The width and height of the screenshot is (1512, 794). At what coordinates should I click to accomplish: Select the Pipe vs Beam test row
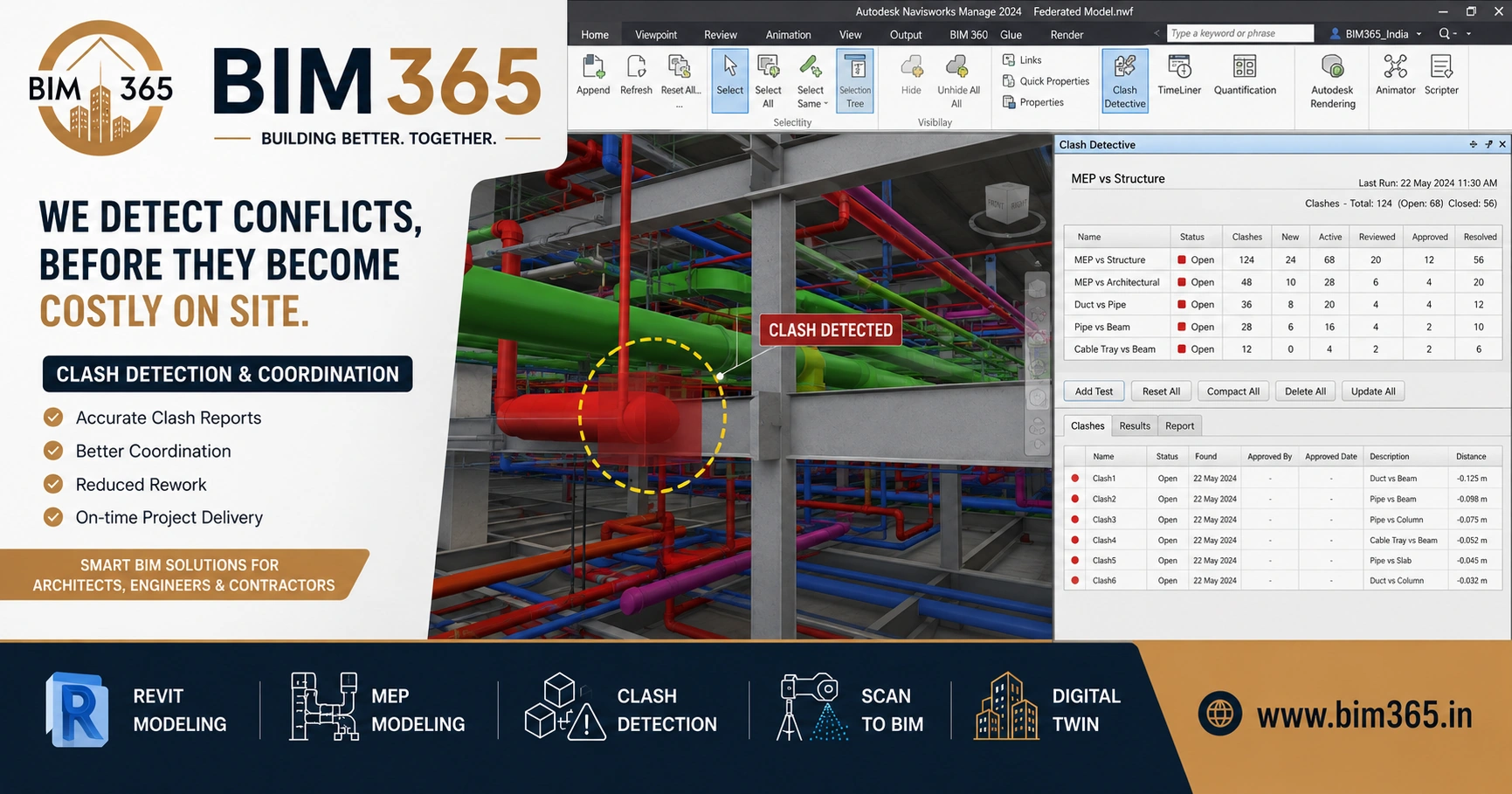pos(1283,327)
